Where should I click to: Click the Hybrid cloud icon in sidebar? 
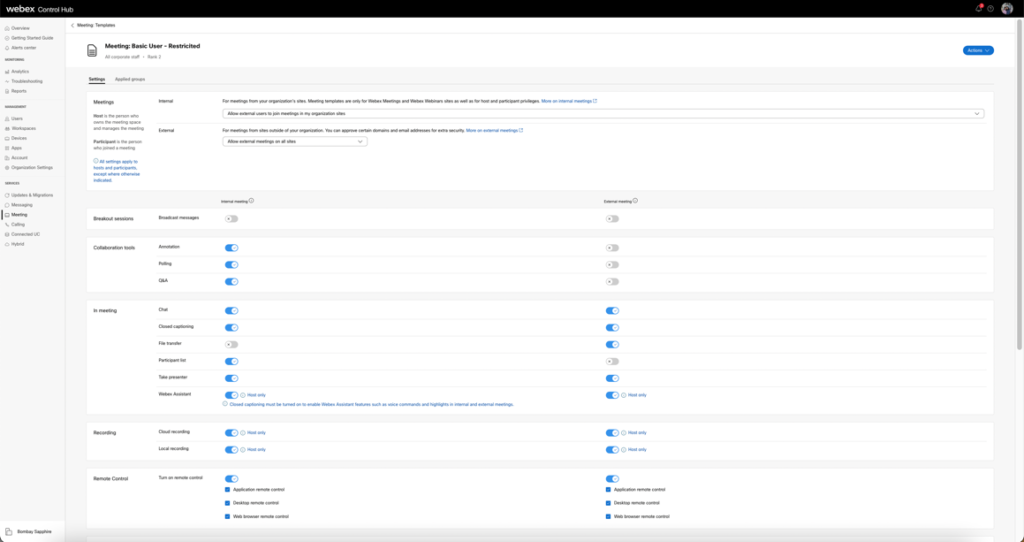click(x=7, y=244)
